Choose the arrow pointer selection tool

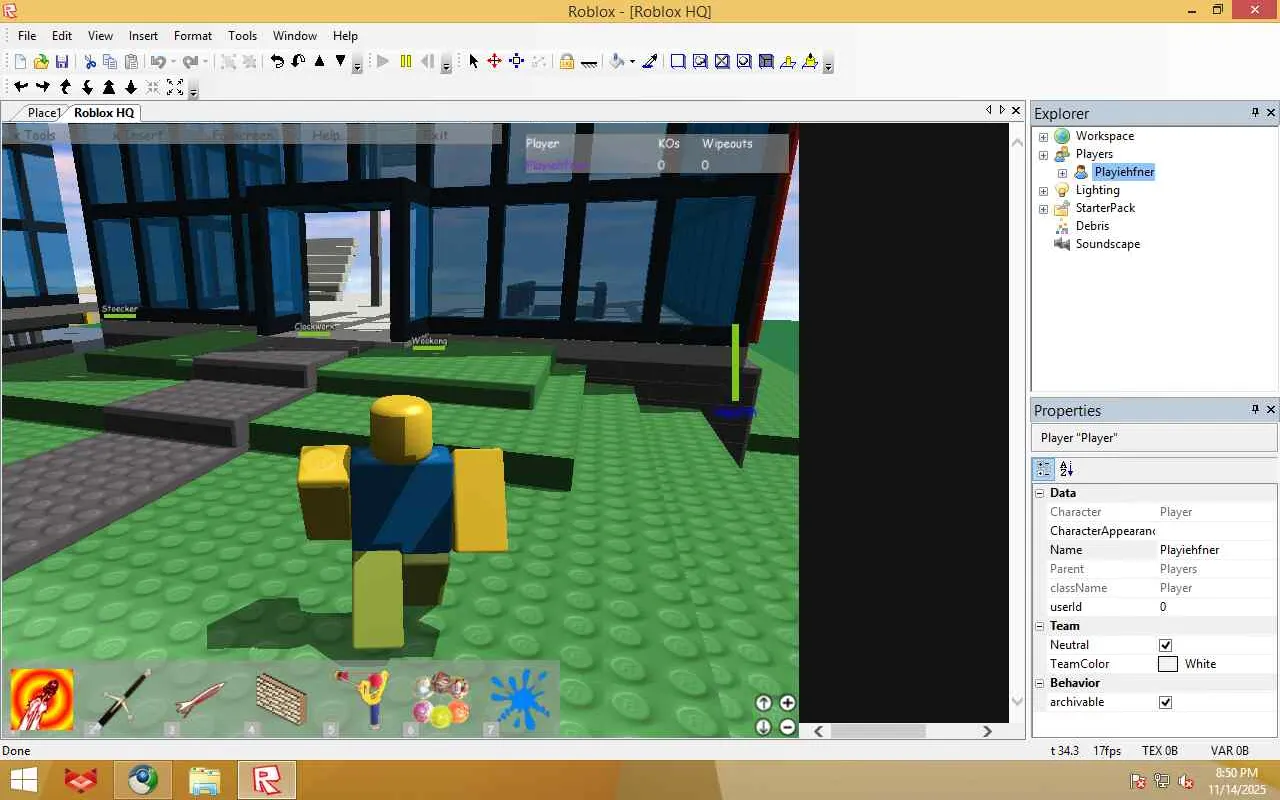474,62
